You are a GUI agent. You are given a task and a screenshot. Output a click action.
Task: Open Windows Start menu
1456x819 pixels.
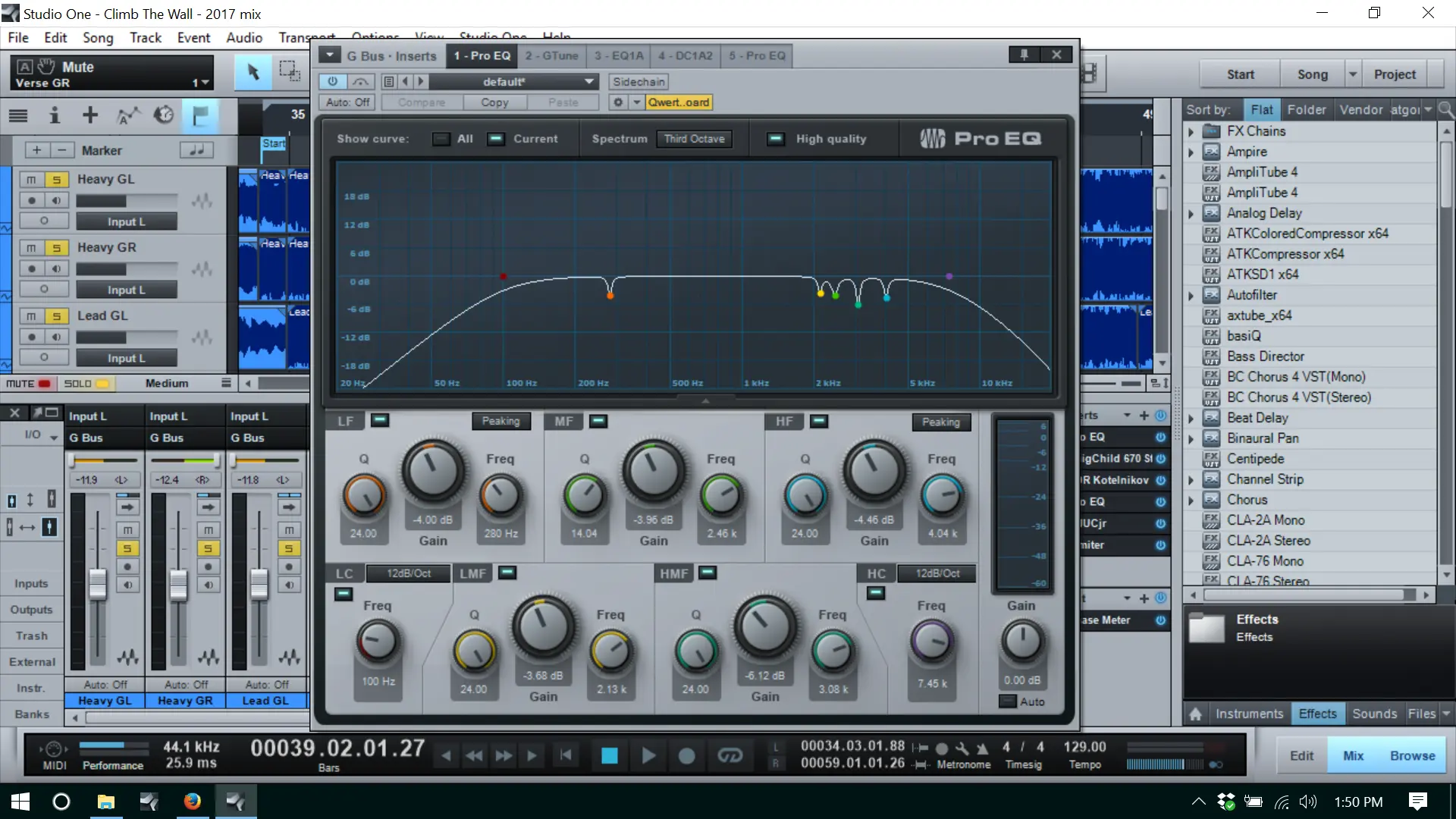tap(20, 801)
